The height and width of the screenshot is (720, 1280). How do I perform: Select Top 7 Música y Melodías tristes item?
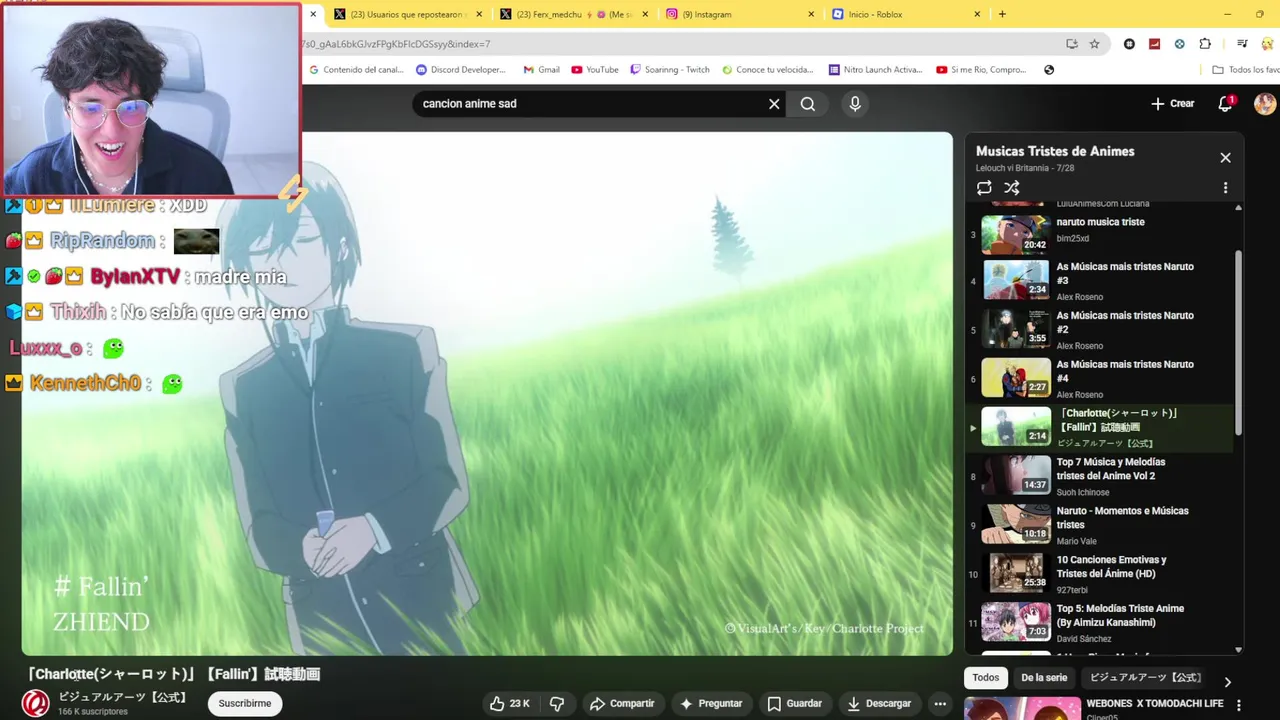tap(1100, 476)
